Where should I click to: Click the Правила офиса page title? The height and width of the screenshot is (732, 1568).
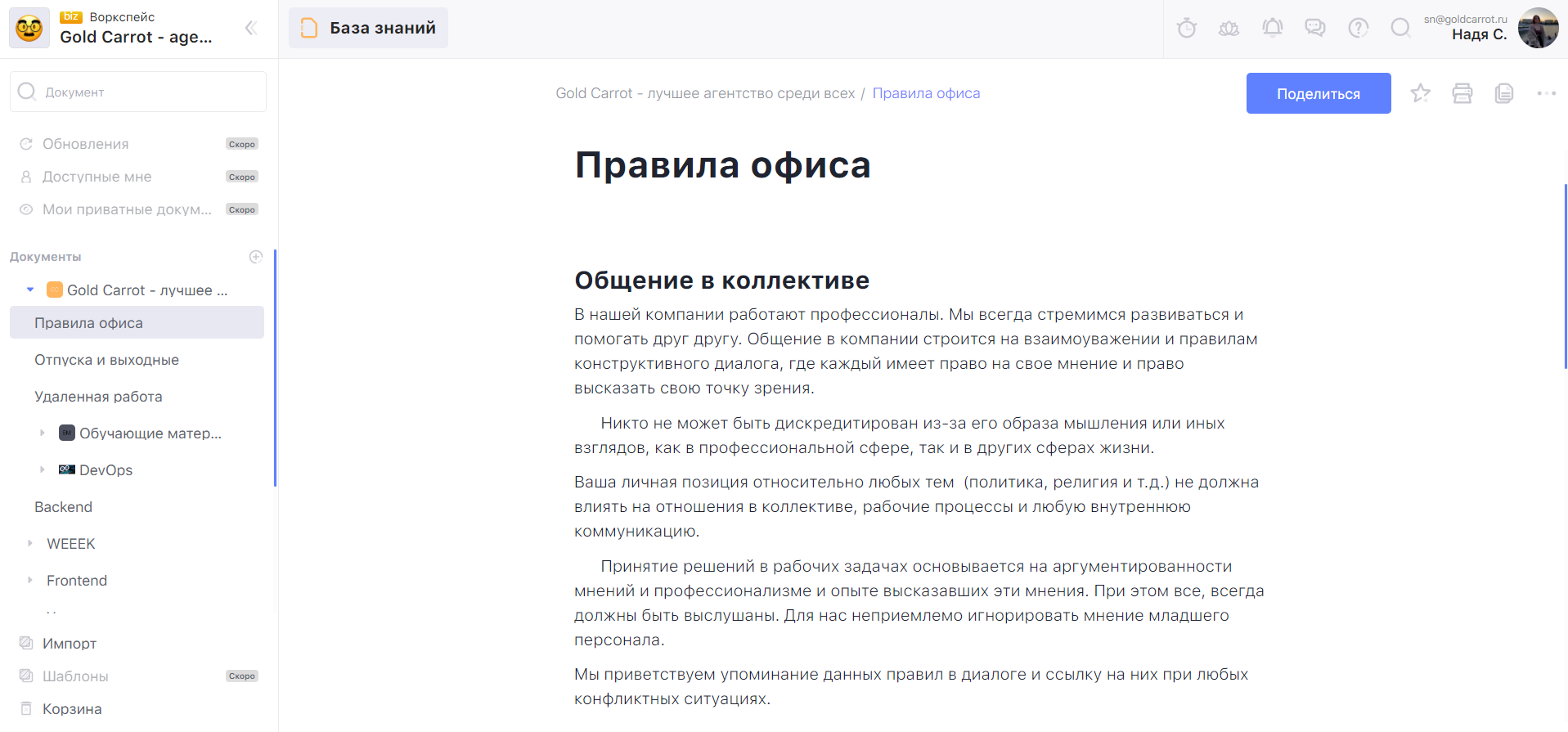click(x=722, y=165)
